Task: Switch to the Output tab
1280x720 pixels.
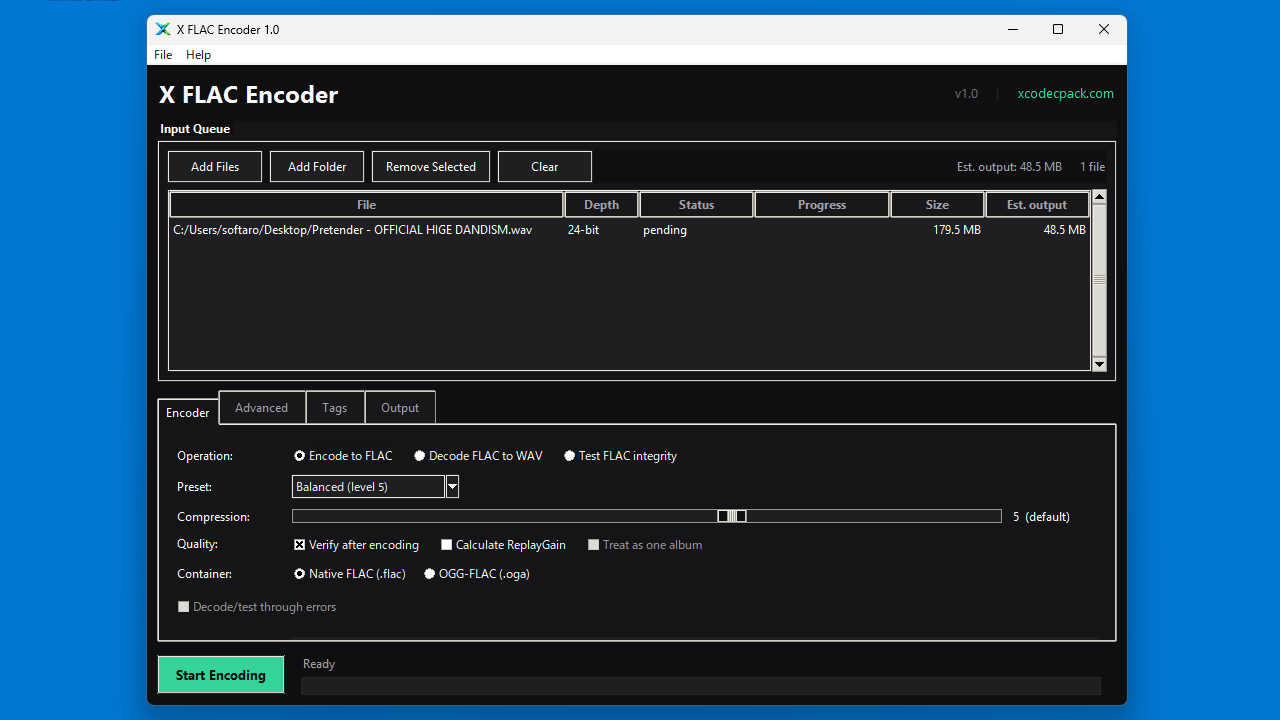Action: pyautogui.click(x=400, y=408)
